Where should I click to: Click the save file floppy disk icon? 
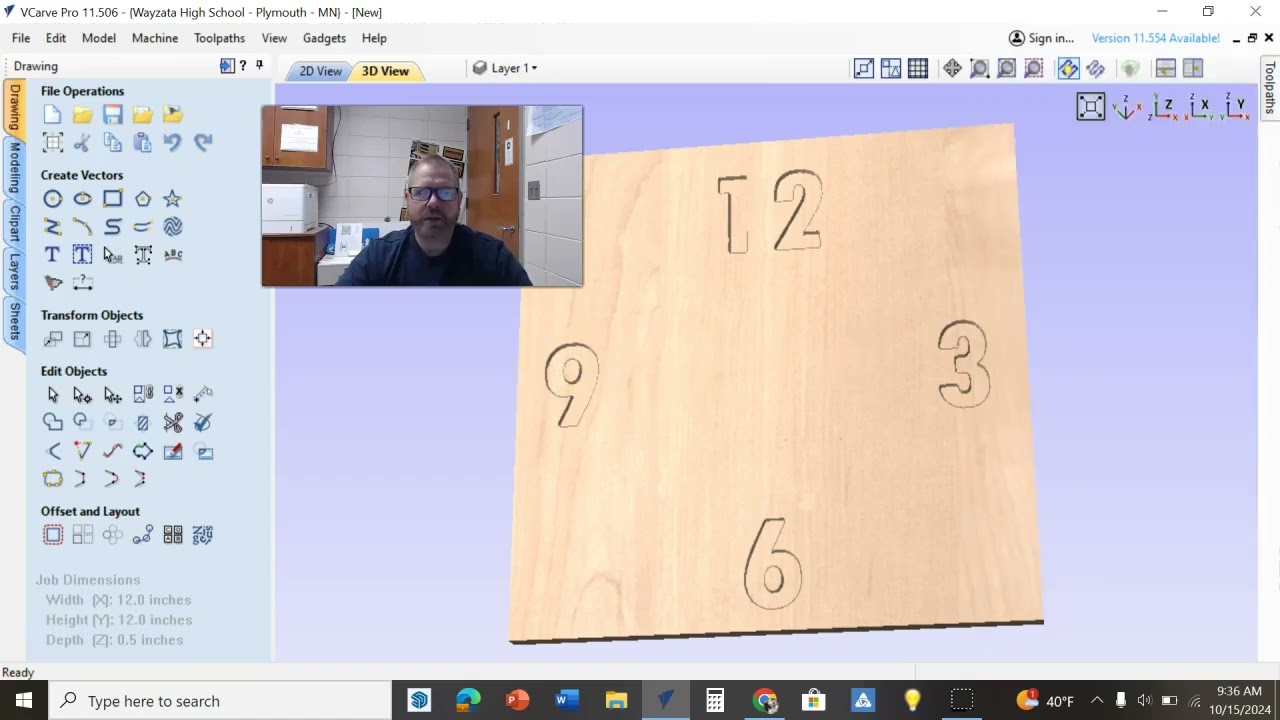[113, 115]
